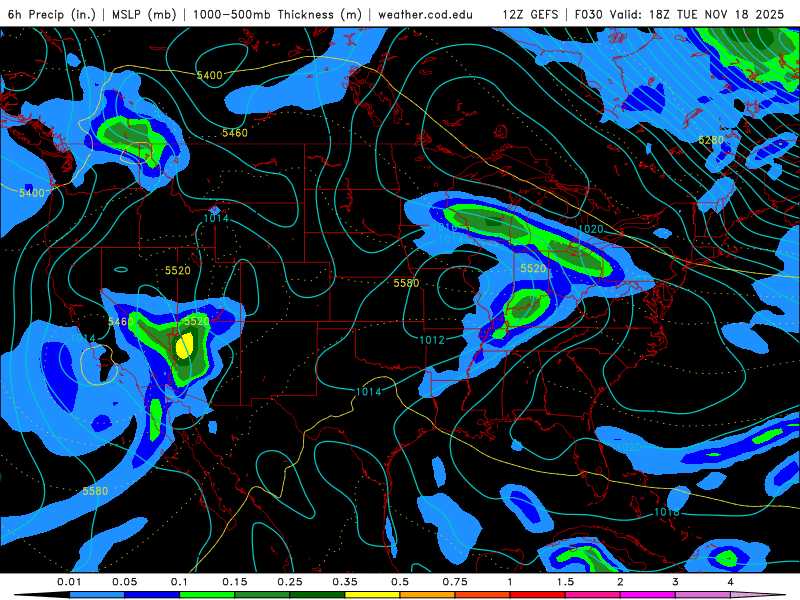Click the 1020 isobar label near Great Lakes
Viewport: 800px width, 600px height.
[591, 229]
